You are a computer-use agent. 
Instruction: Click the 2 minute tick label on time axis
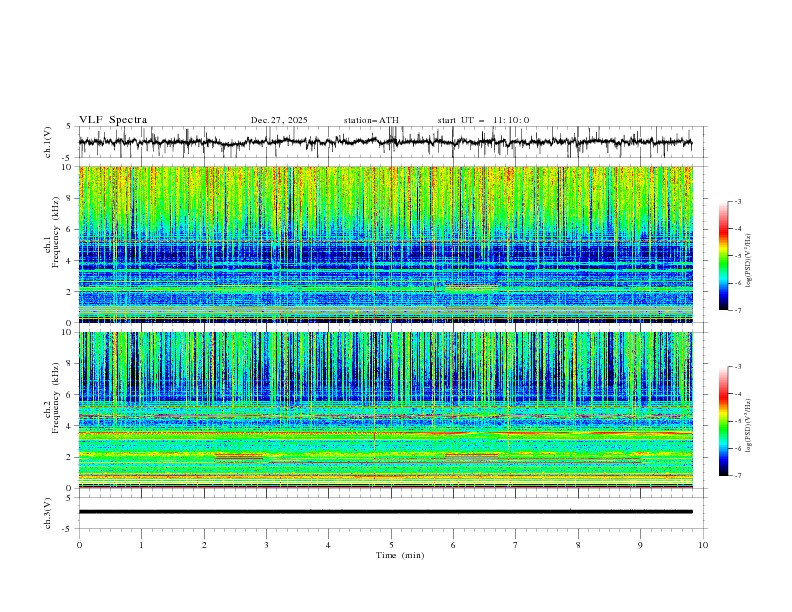pos(204,545)
